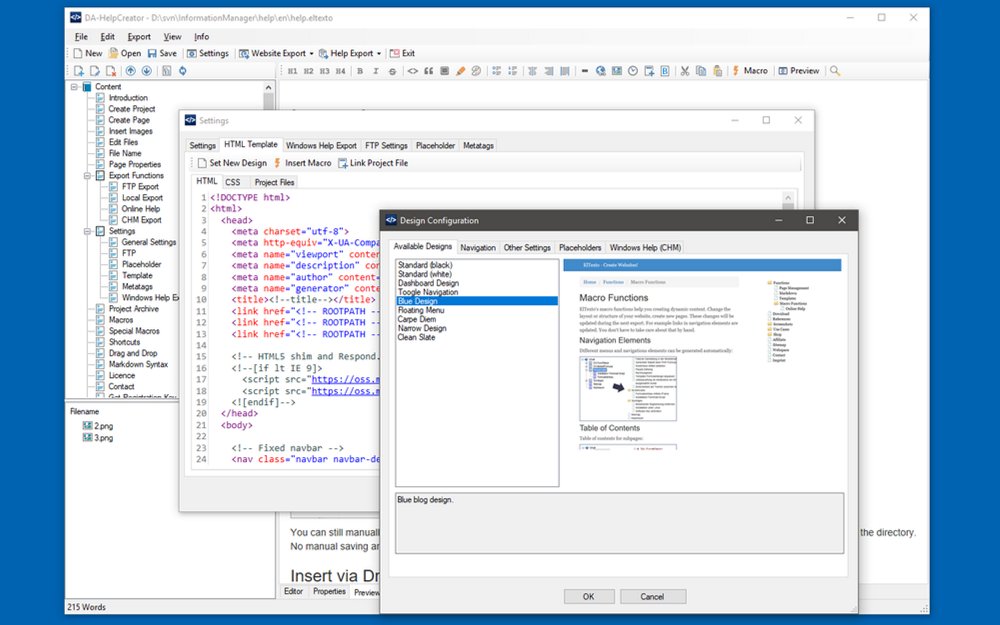Image resolution: width=1000 pixels, height=625 pixels.
Task: Apply H2 heading format
Action: [x=308, y=71]
